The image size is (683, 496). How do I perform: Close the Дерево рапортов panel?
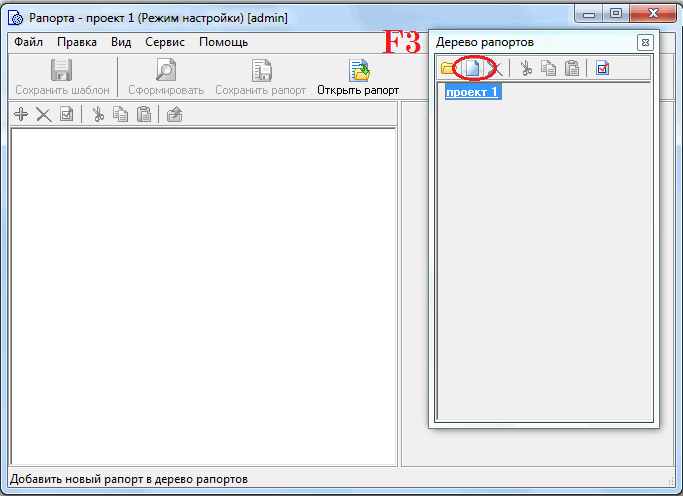645,43
